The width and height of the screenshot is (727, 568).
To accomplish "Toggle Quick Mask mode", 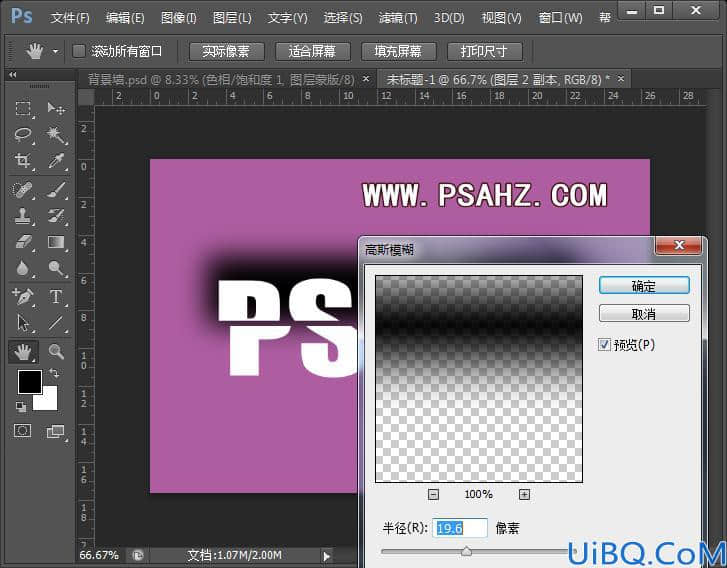I will click(23, 431).
